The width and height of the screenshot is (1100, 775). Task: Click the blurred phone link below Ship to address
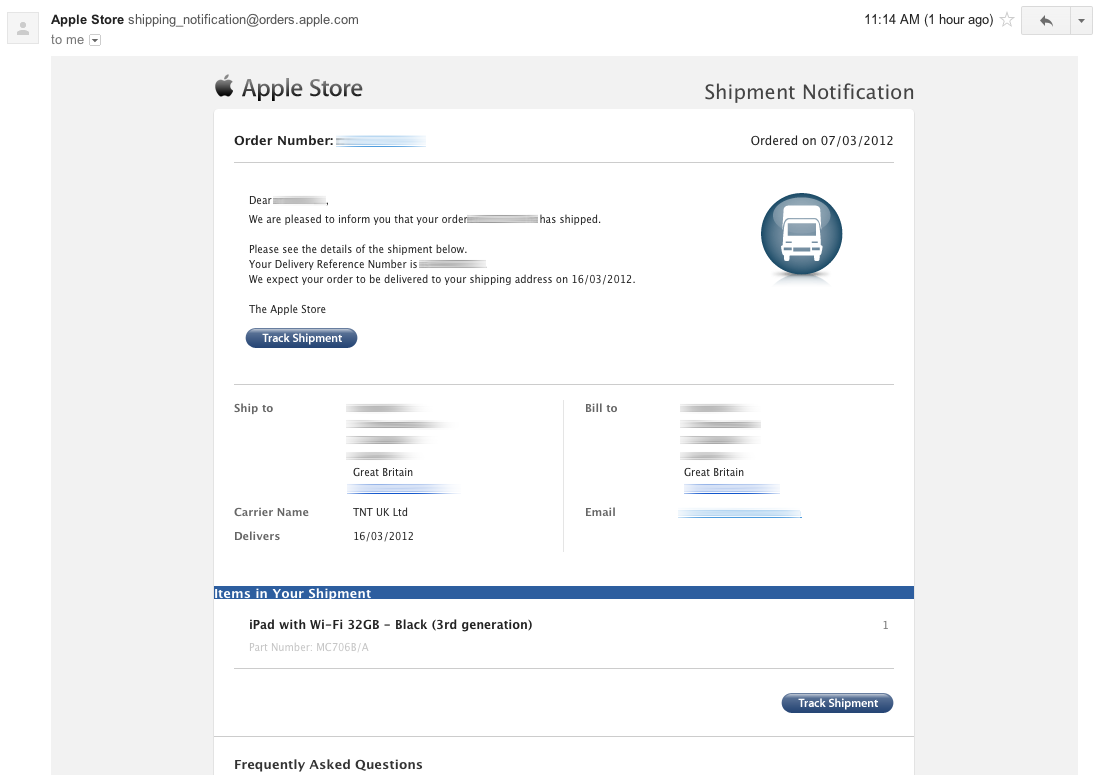403,488
